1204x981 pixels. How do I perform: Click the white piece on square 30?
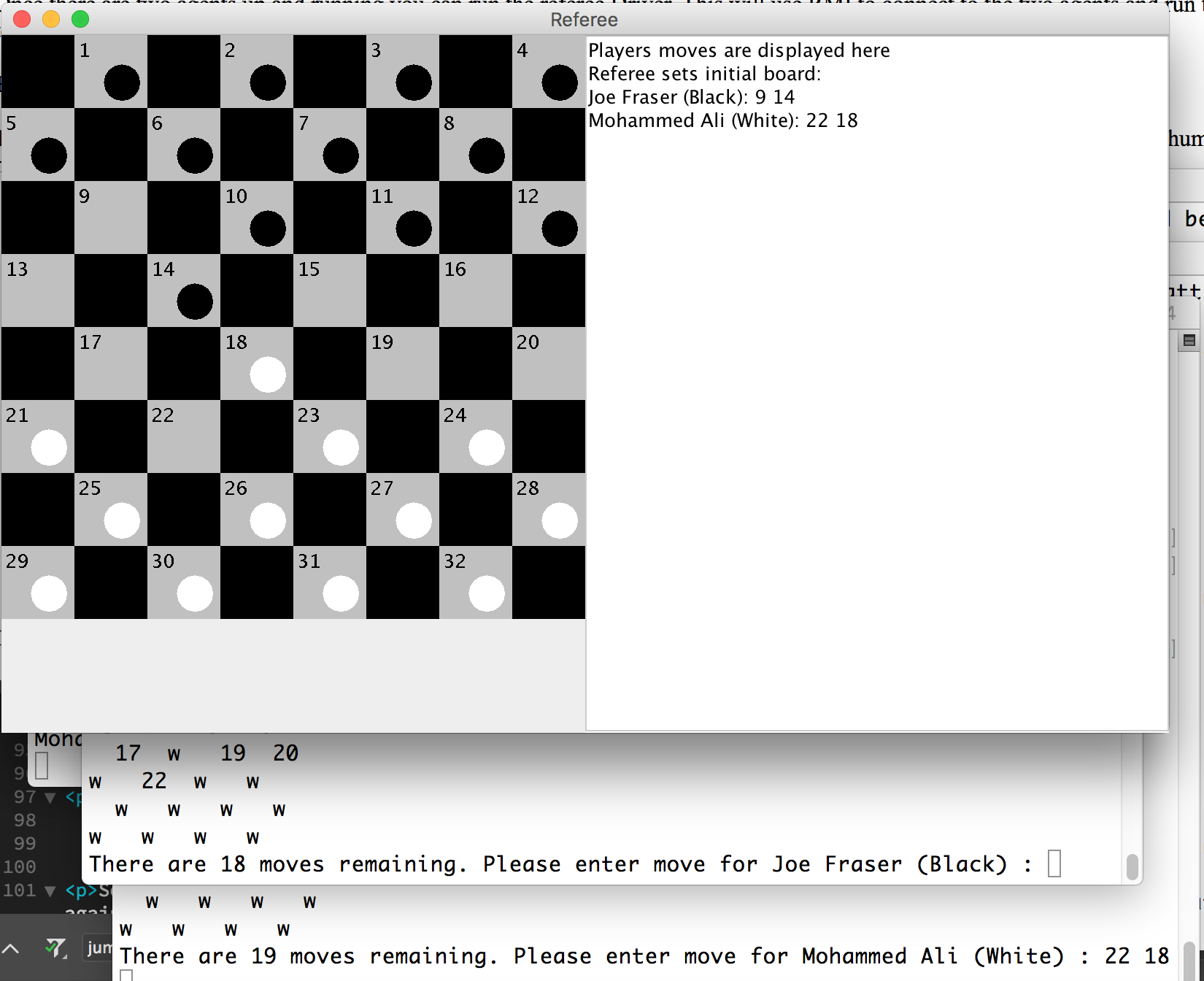click(x=195, y=593)
